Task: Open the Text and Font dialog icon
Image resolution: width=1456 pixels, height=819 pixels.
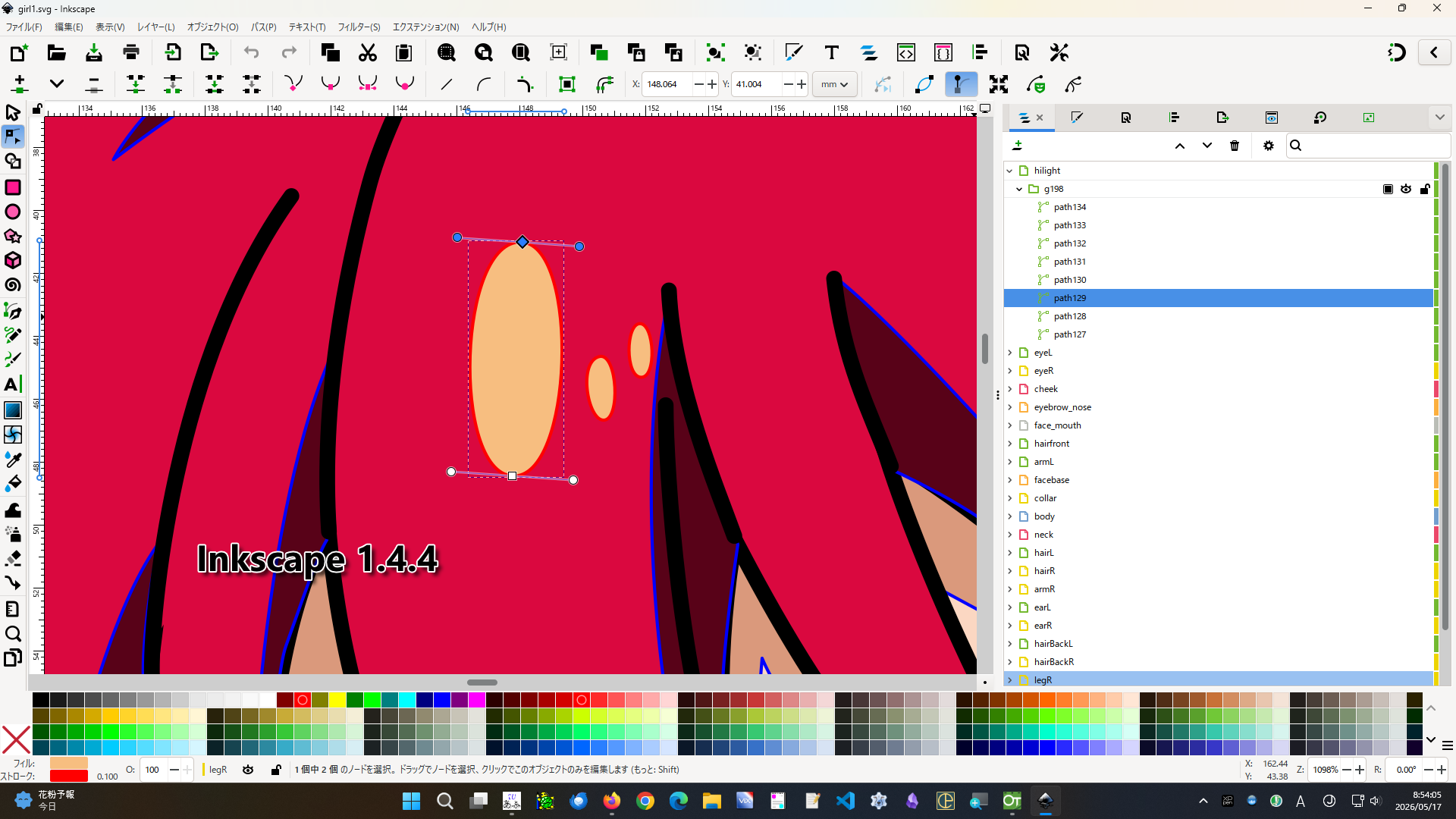Action: tap(832, 52)
